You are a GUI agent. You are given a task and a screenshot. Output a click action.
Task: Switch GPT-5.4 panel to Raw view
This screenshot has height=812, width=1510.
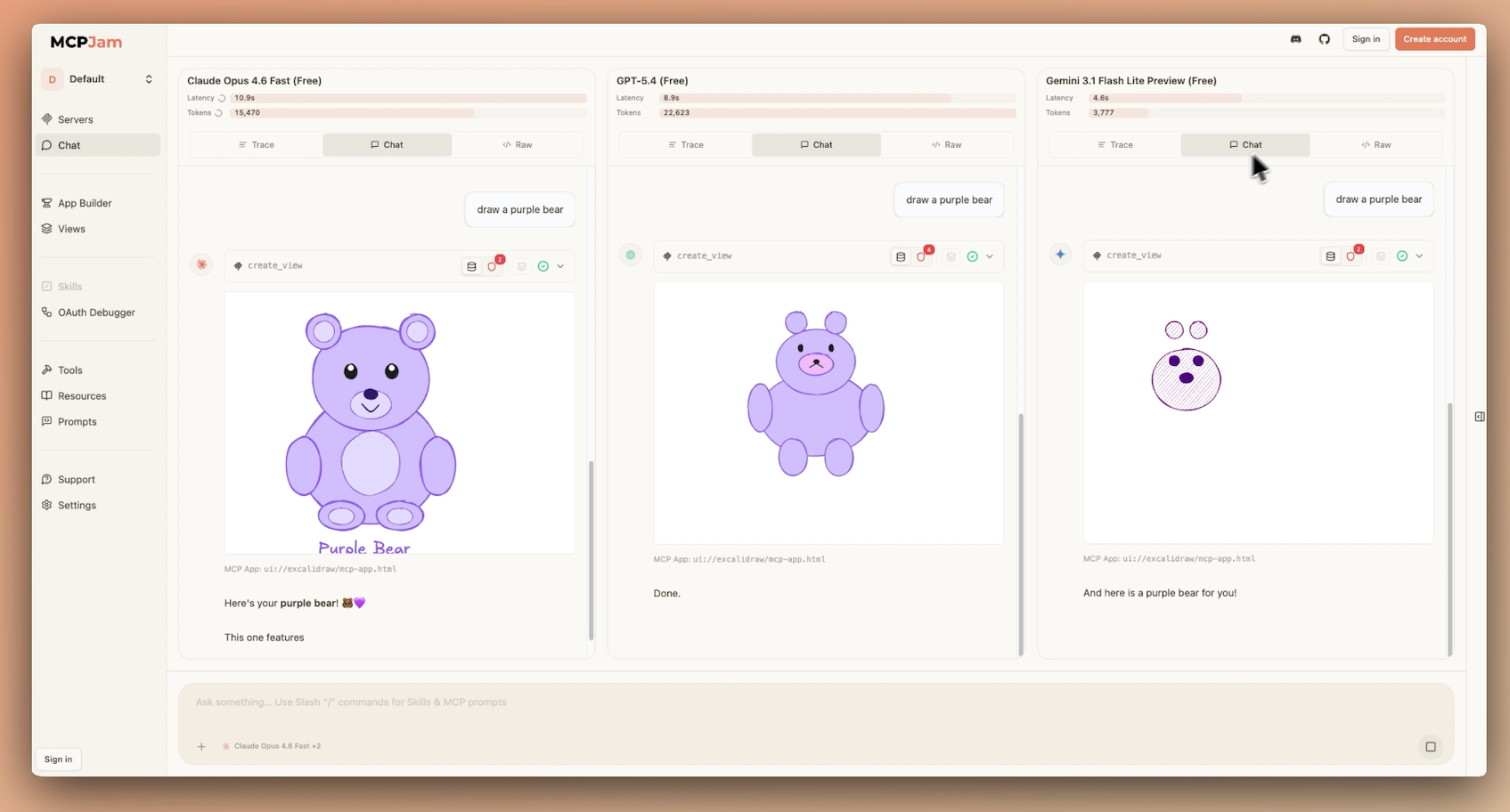[946, 144]
